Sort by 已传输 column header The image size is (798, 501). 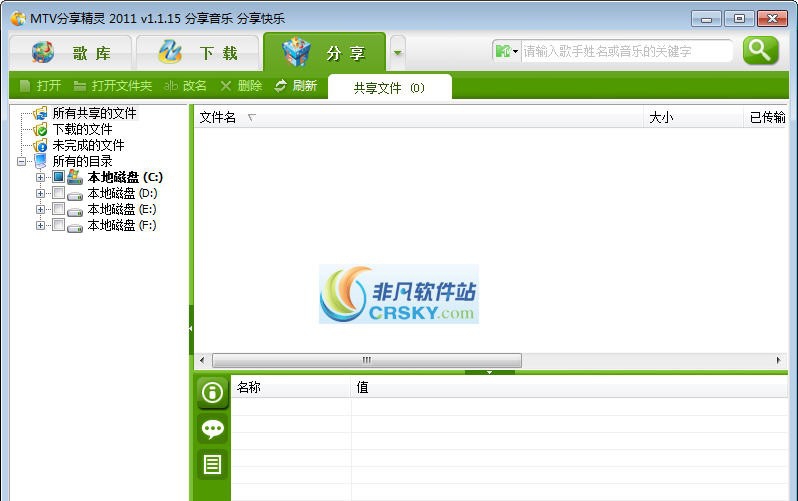pos(766,118)
